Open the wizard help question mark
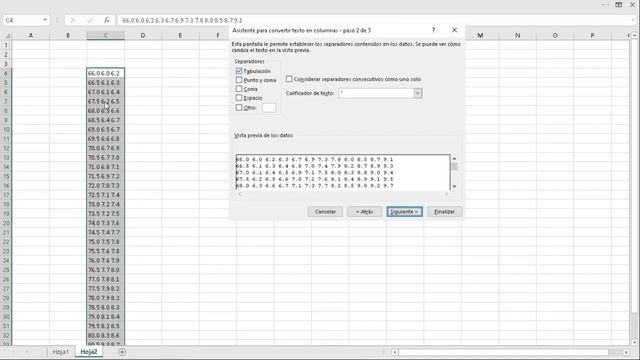Screen dimensions: 640x360 click(433, 30)
